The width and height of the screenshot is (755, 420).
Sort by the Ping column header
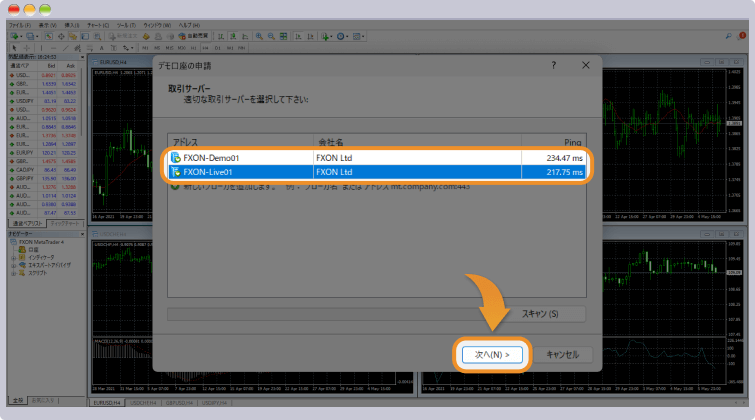tap(554, 142)
